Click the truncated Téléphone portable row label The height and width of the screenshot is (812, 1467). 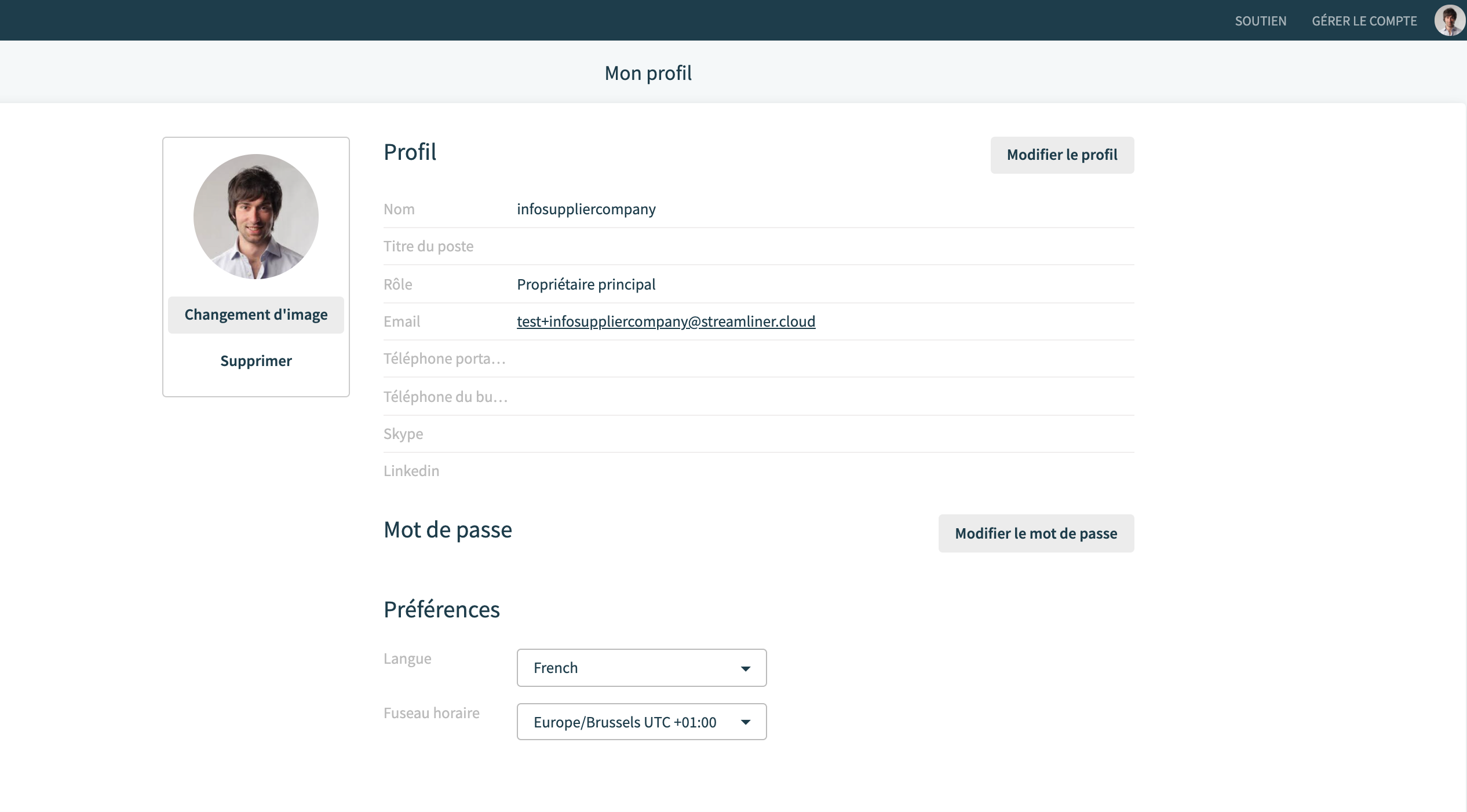(x=444, y=359)
